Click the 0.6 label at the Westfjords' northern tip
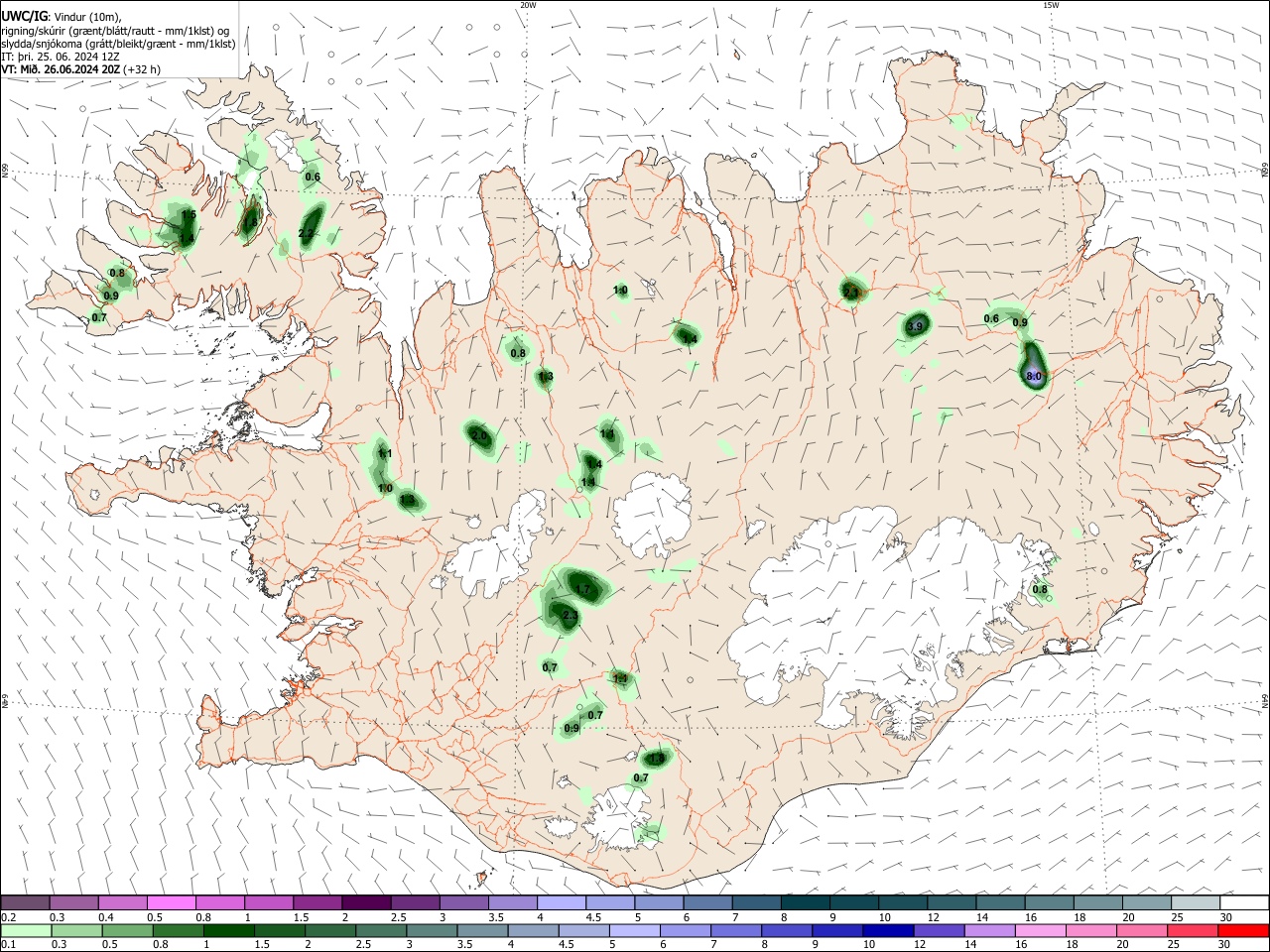This screenshot has height=952, width=1270. point(313,178)
